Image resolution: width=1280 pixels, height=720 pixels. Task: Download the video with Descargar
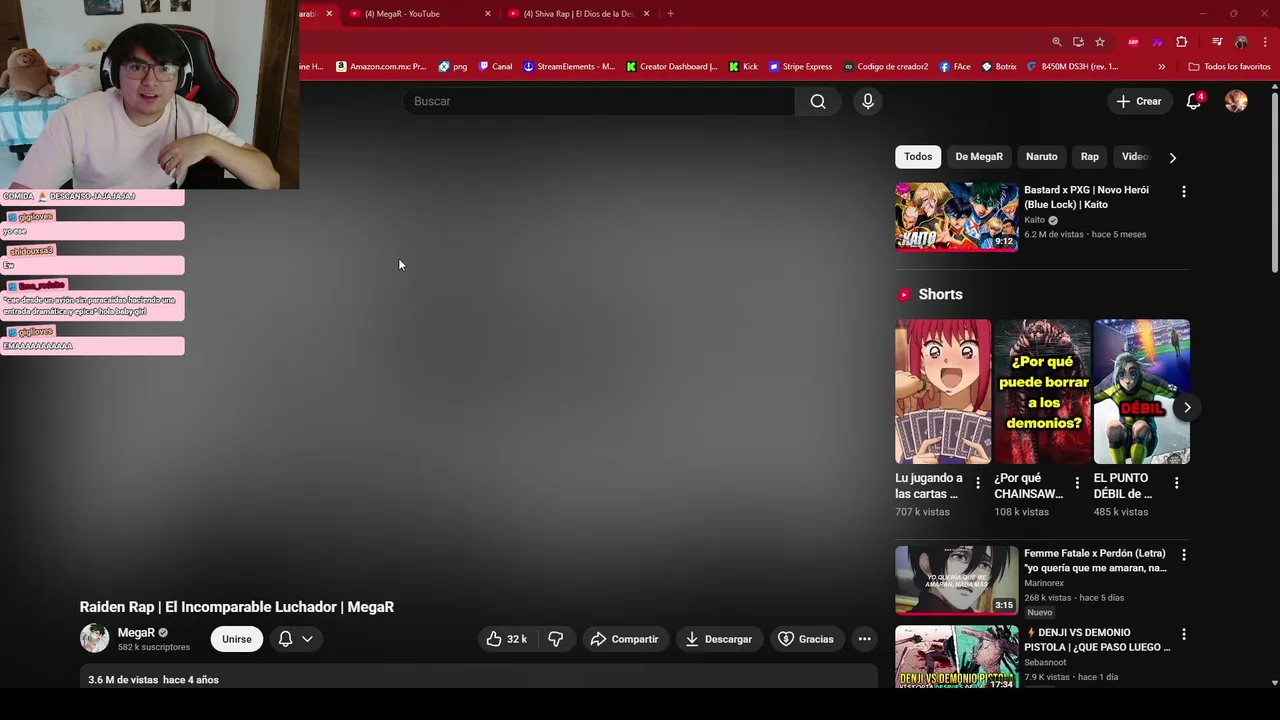pos(719,639)
